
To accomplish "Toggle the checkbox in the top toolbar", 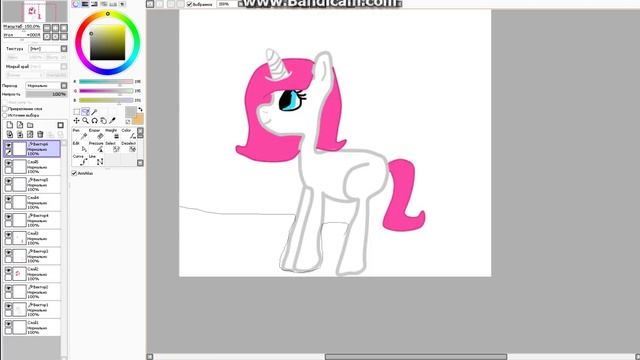I will coord(189,4).
